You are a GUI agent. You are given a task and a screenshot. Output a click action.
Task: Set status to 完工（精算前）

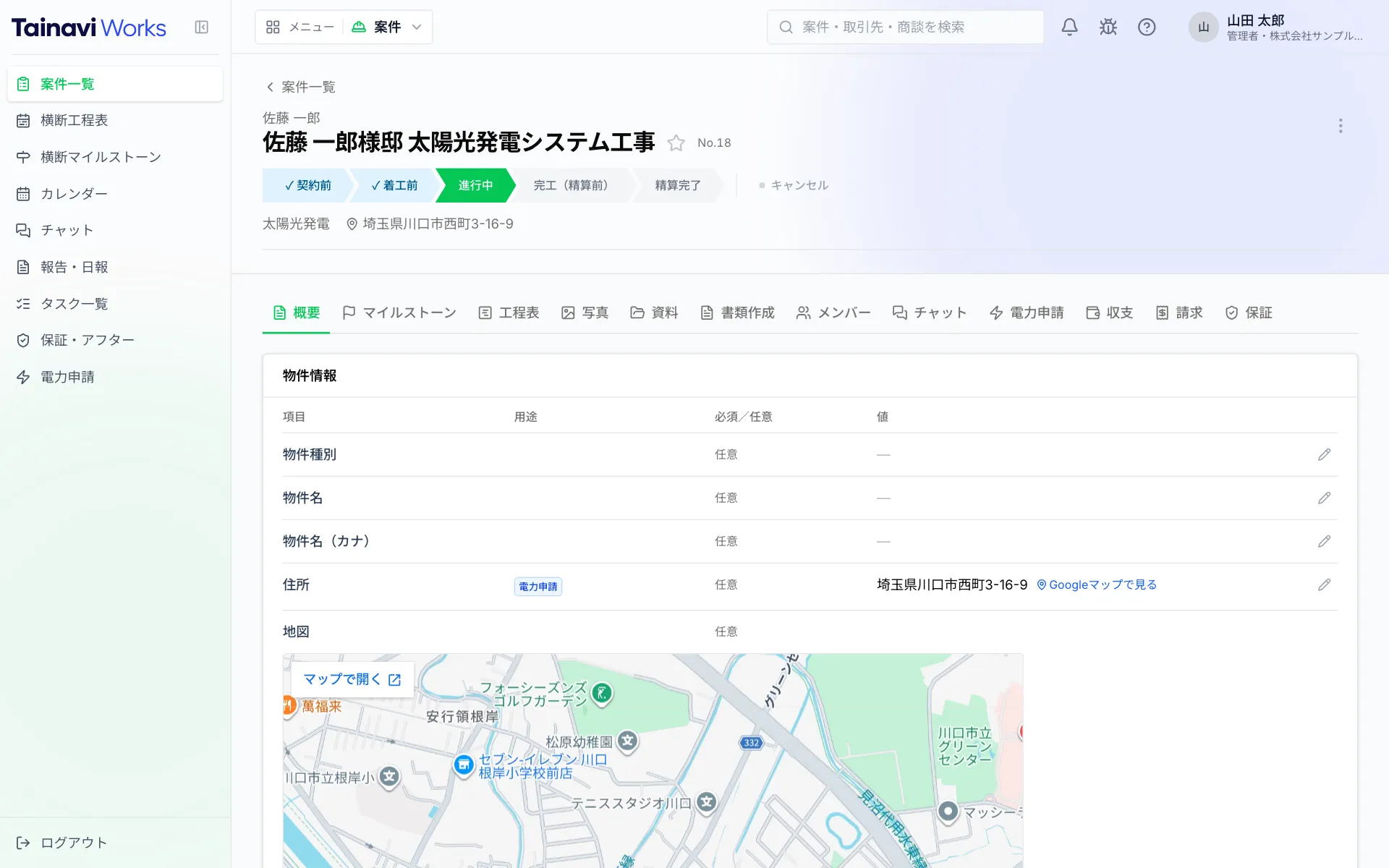(572, 186)
